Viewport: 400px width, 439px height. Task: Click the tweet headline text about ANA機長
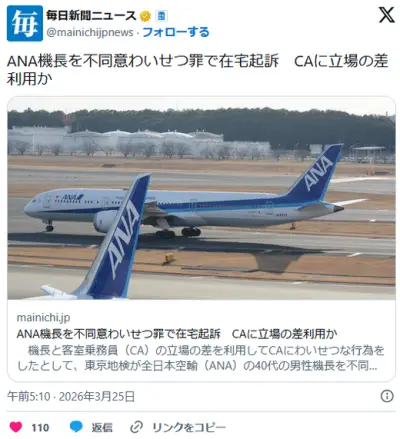(197, 70)
